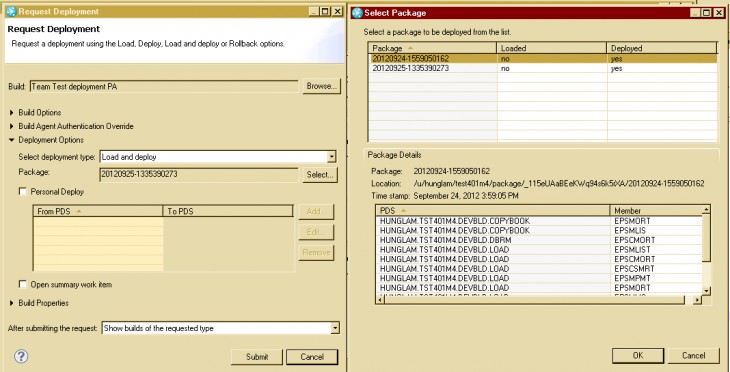This screenshot has height=372, width=730.
Task: Click the members table scroll down arrow
Action: click(706, 291)
